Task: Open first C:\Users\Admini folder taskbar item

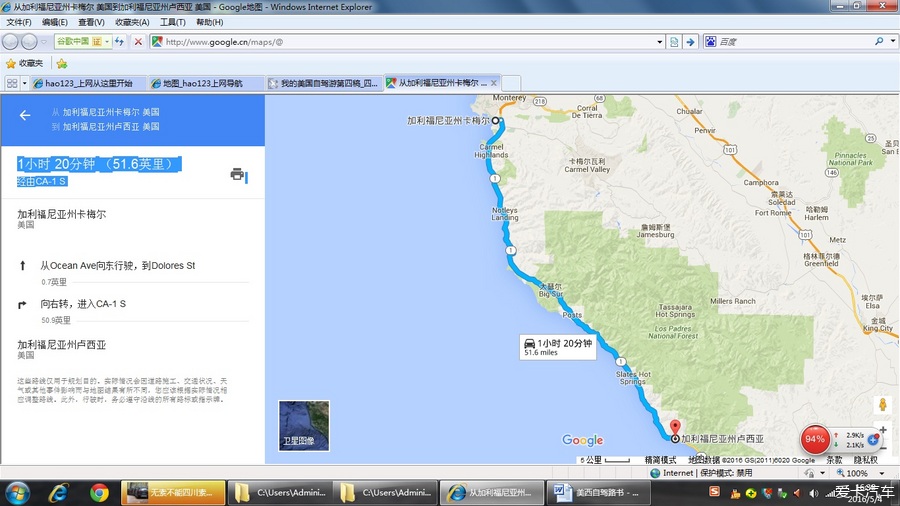Action: pyautogui.click(x=280, y=492)
